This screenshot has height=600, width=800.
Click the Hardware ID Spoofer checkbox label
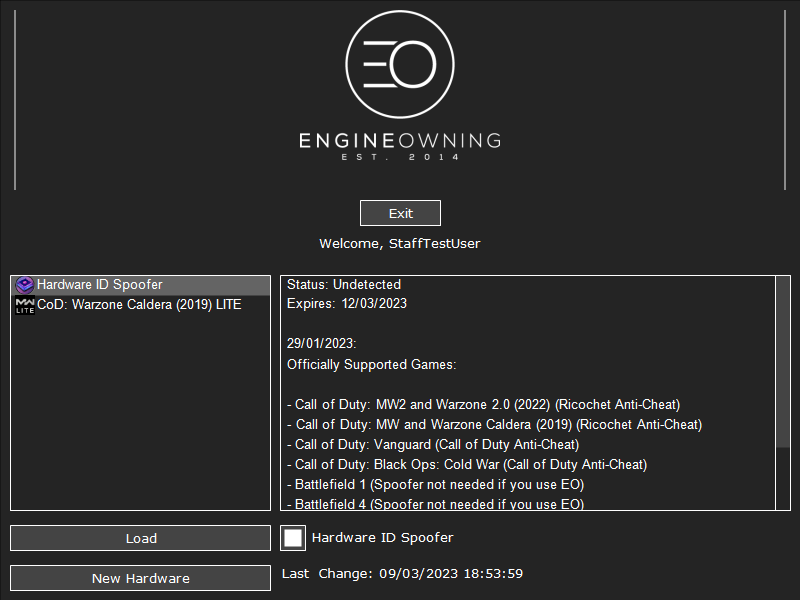coord(382,538)
